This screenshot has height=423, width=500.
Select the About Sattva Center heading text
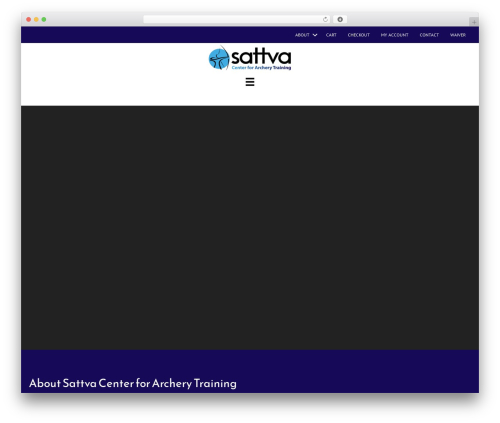point(133,383)
